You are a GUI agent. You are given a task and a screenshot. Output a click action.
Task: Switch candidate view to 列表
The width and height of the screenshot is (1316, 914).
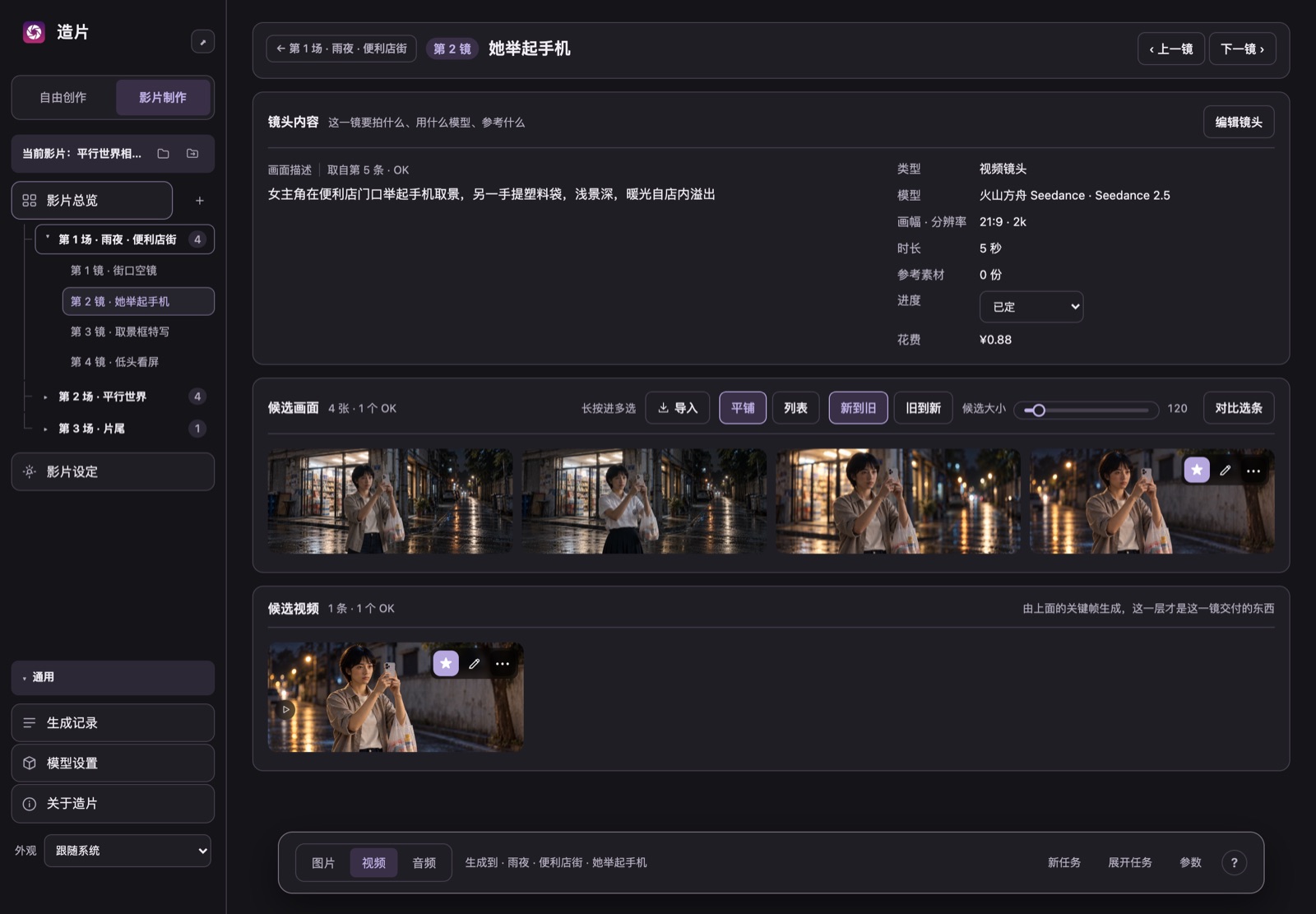[x=795, y=408]
